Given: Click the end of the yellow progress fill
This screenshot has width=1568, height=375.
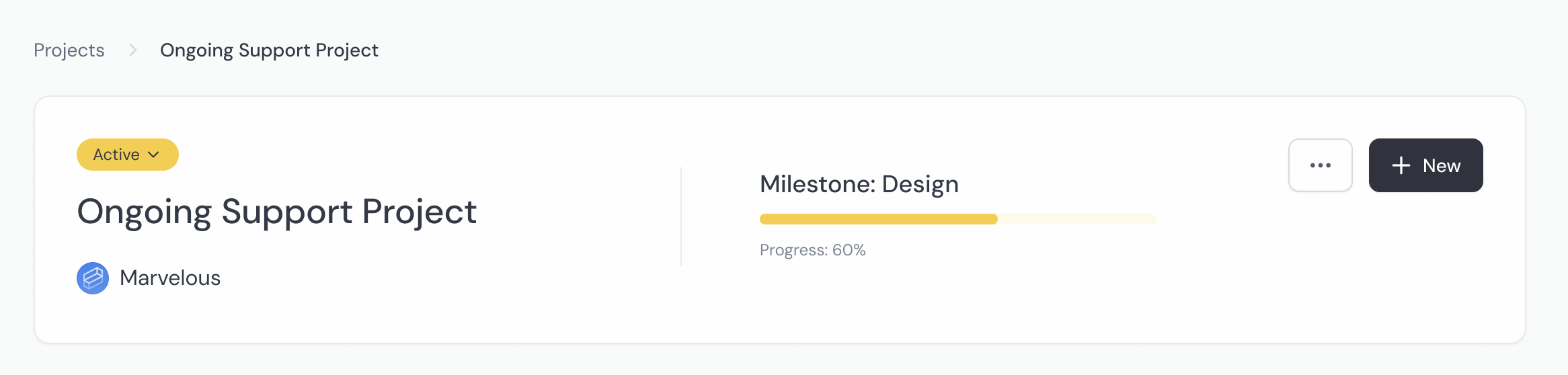Looking at the screenshot, I should coord(994,219).
